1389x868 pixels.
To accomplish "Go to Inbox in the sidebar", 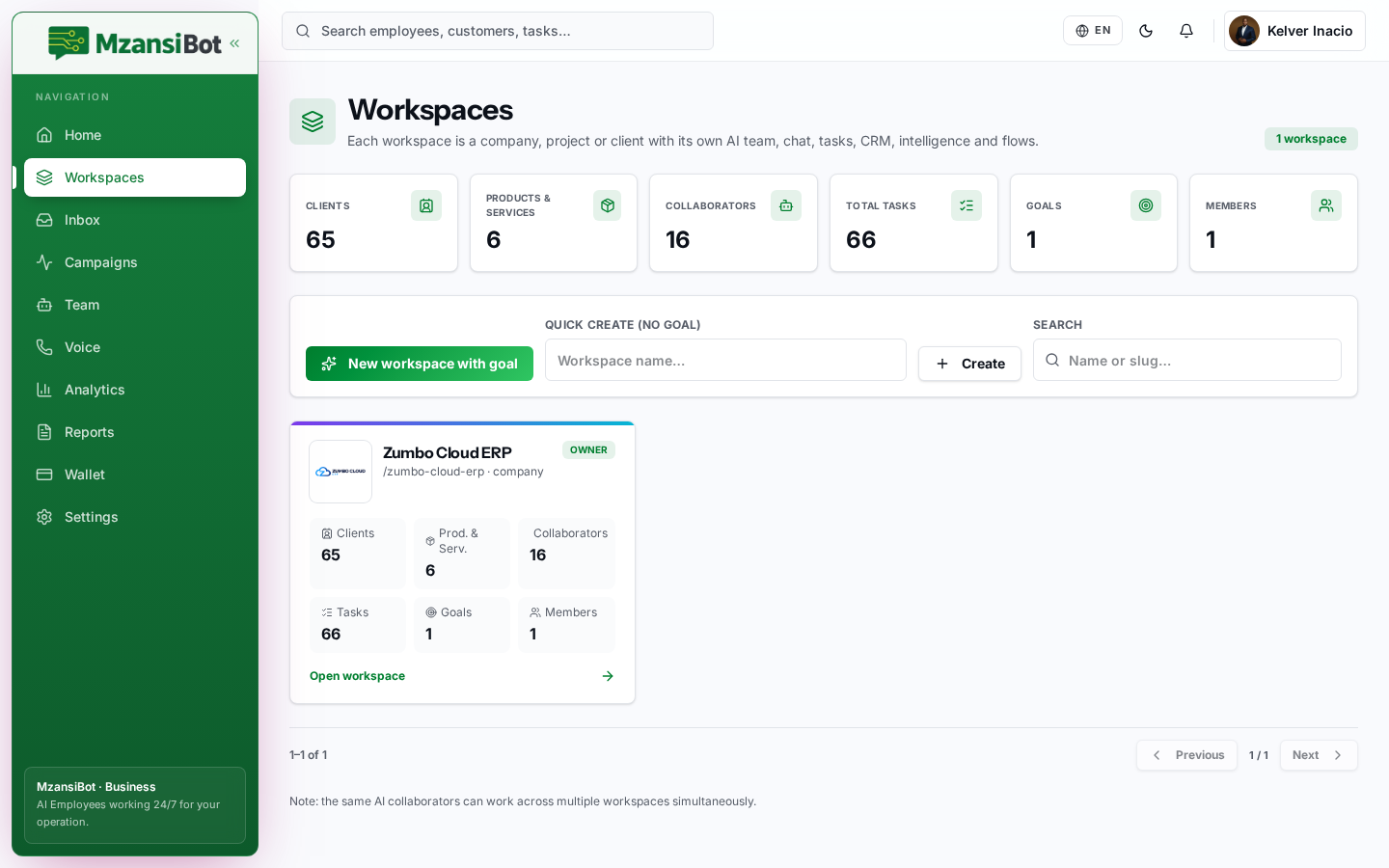I will click(135, 220).
